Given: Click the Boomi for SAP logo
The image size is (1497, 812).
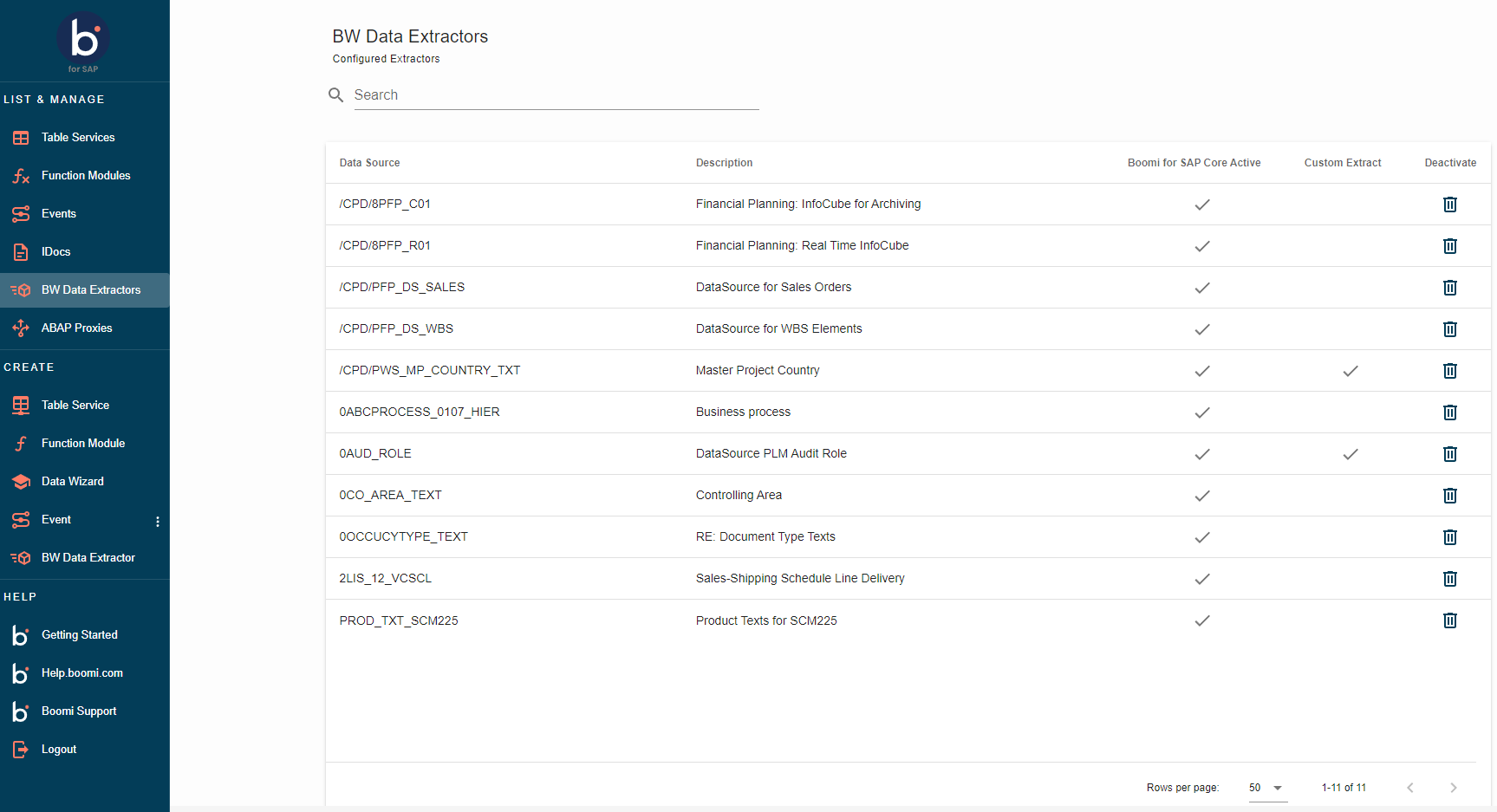Looking at the screenshot, I should click(83, 41).
